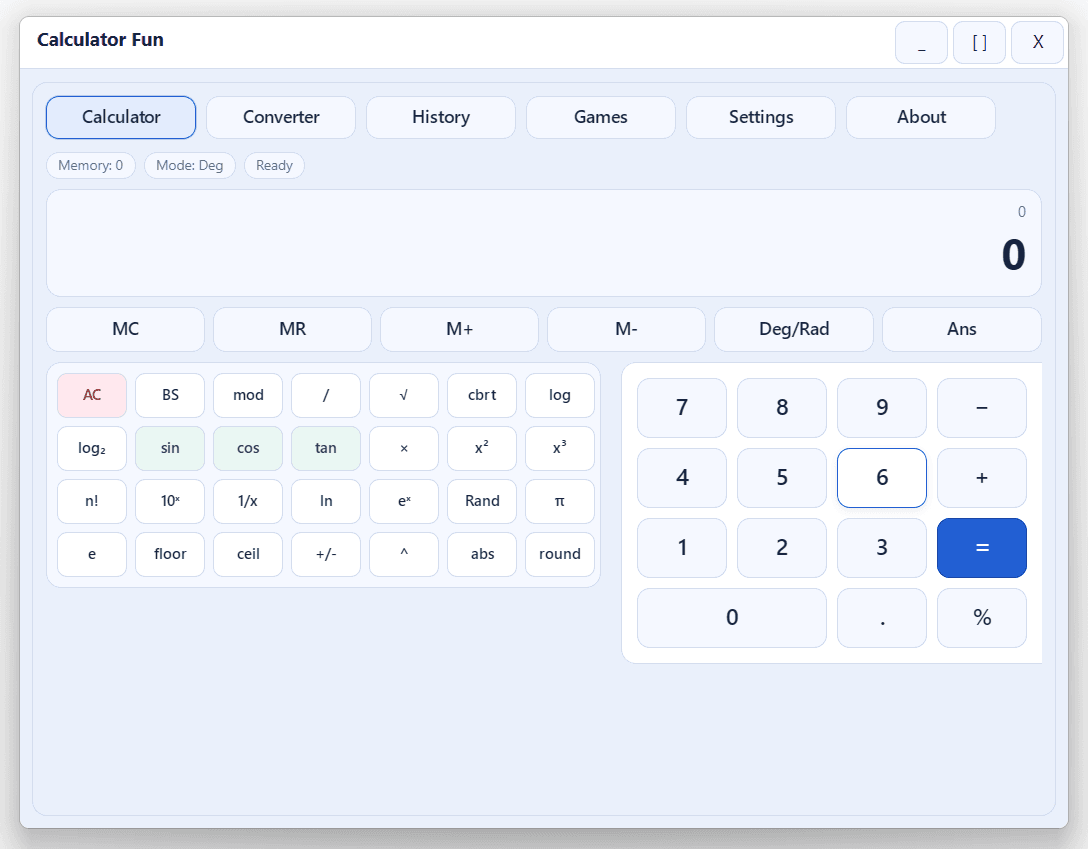Click the natural log (ln) key
1088x849 pixels.
click(325, 501)
